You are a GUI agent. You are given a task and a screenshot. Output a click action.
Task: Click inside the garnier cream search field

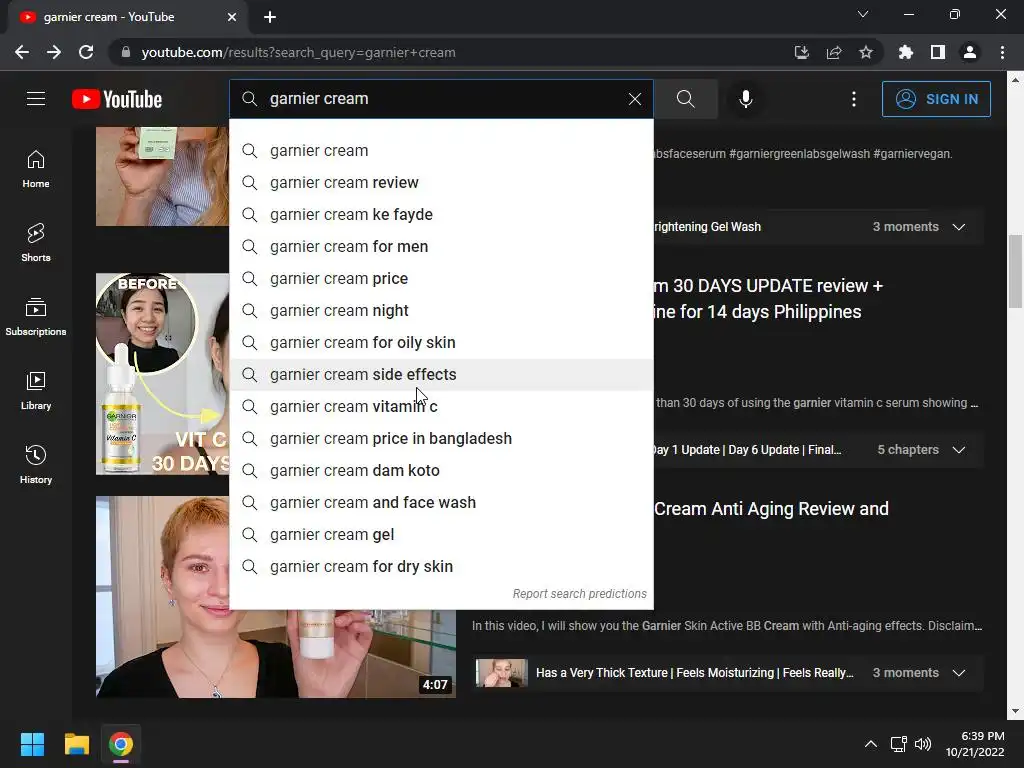[441, 99]
